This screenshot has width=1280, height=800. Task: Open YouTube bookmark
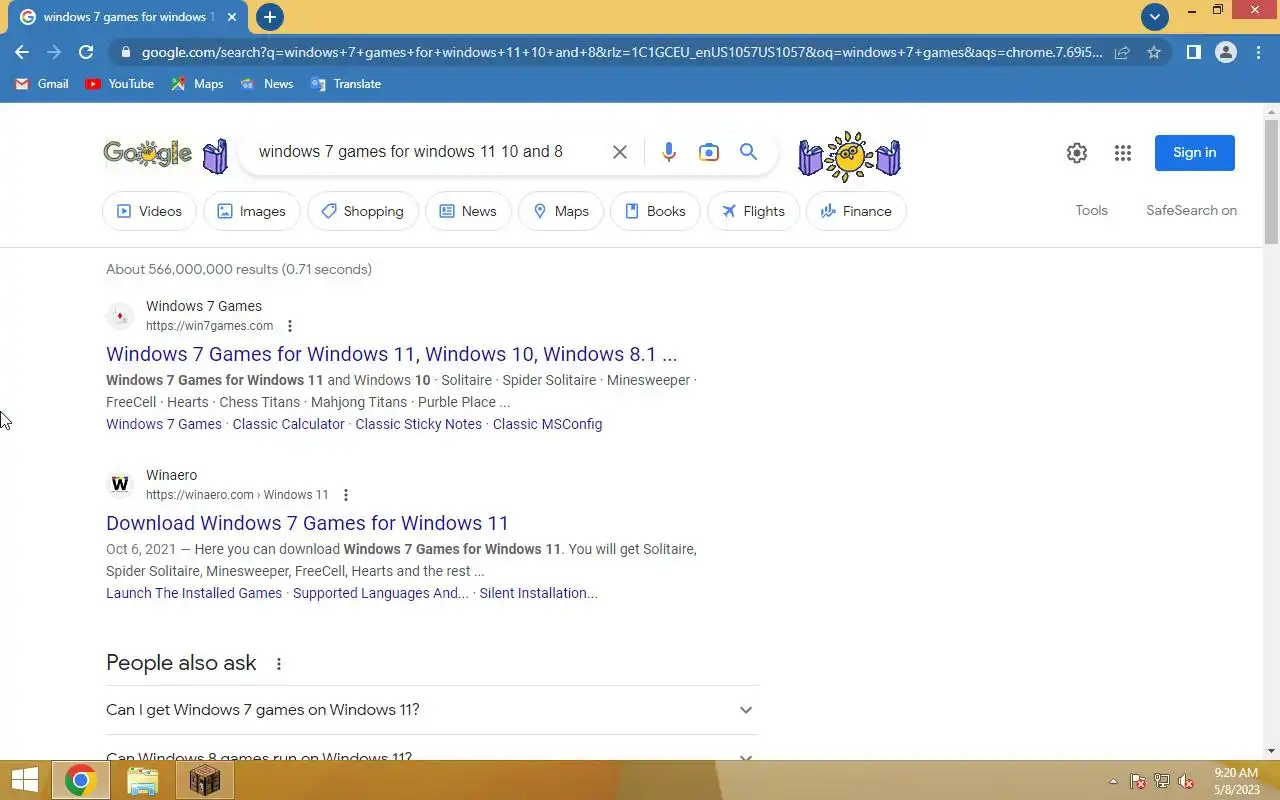[120, 84]
